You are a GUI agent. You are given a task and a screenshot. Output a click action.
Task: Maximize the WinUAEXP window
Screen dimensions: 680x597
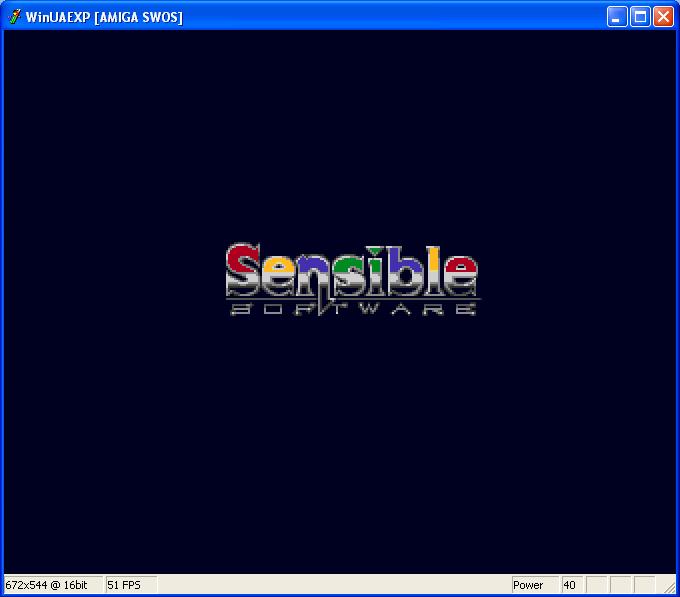point(640,17)
